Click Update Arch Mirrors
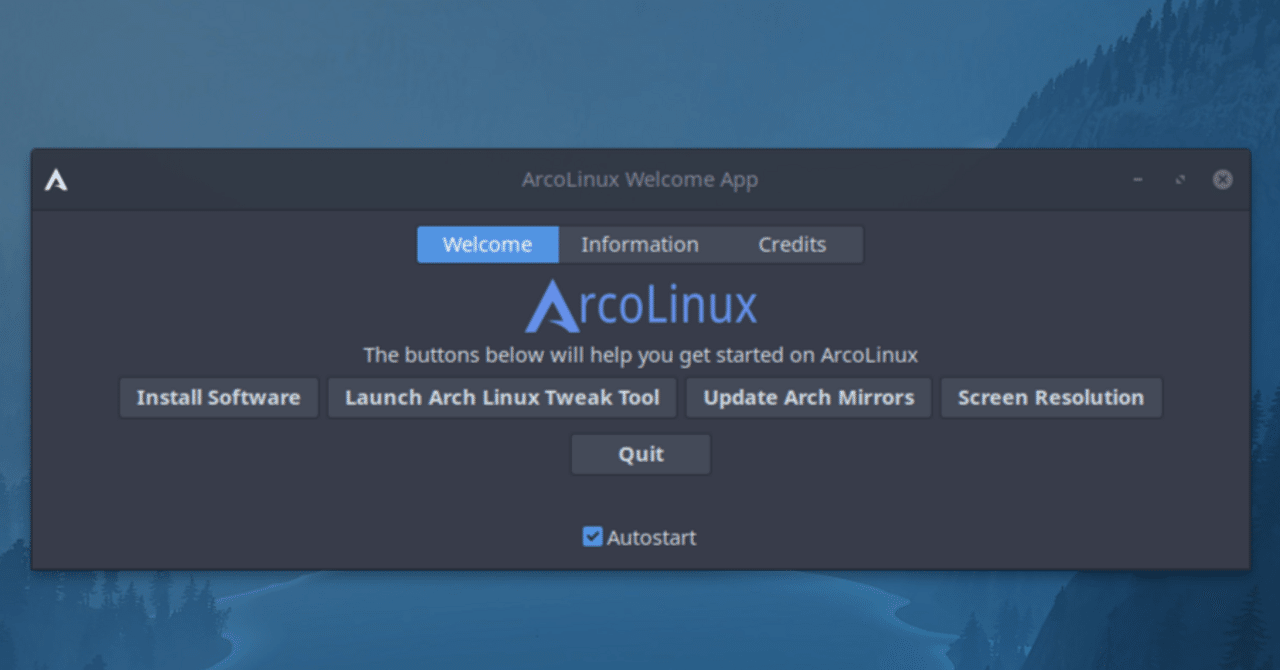The image size is (1280, 670). (x=808, y=397)
